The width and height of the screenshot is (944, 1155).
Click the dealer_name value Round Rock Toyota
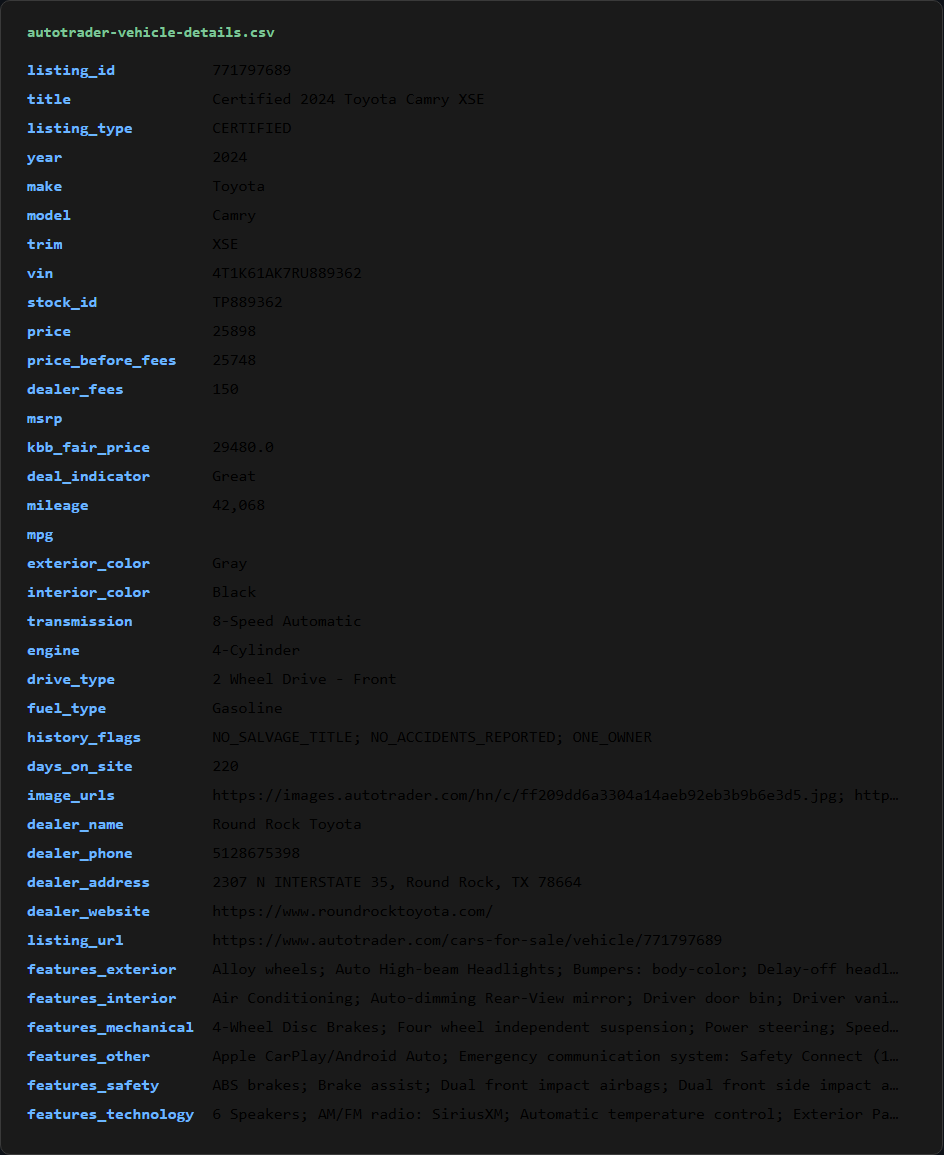286,824
